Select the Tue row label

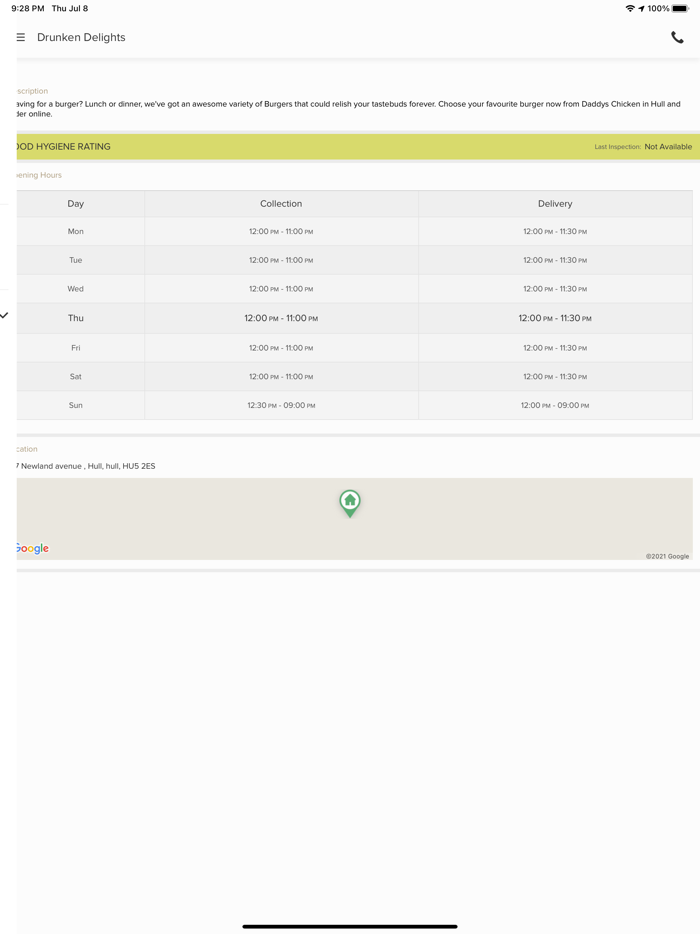(x=76, y=260)
